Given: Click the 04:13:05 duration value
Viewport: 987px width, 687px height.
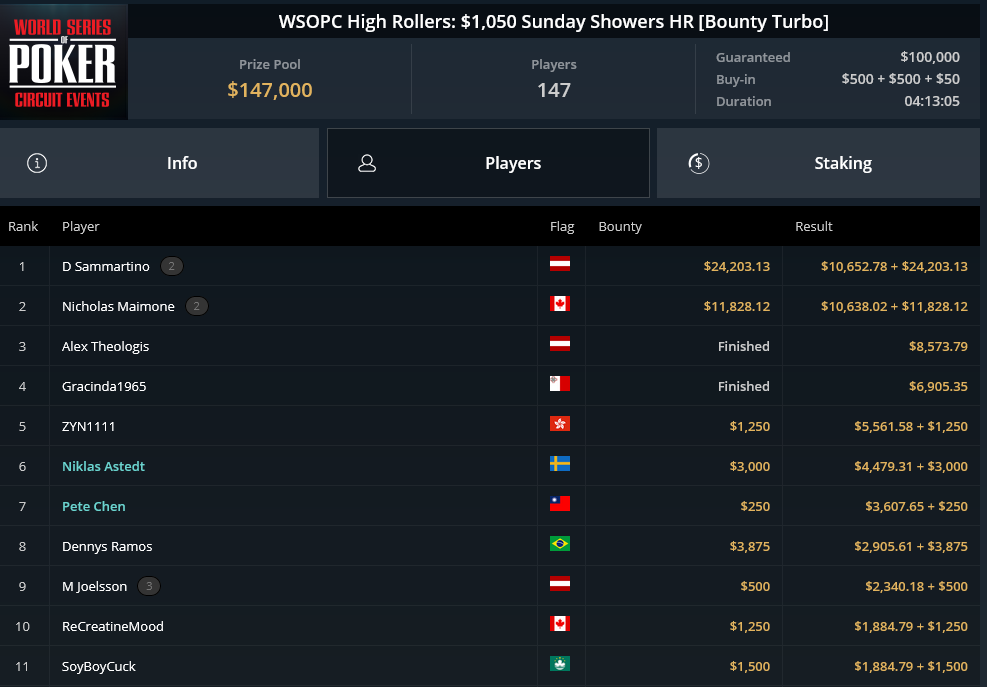Looking at the screenshot, I should tap(932, 101).
